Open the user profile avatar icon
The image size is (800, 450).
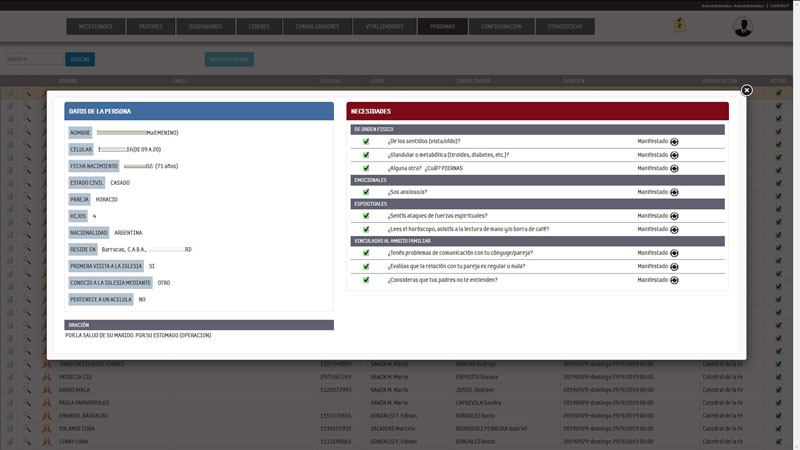click(743, 27)
